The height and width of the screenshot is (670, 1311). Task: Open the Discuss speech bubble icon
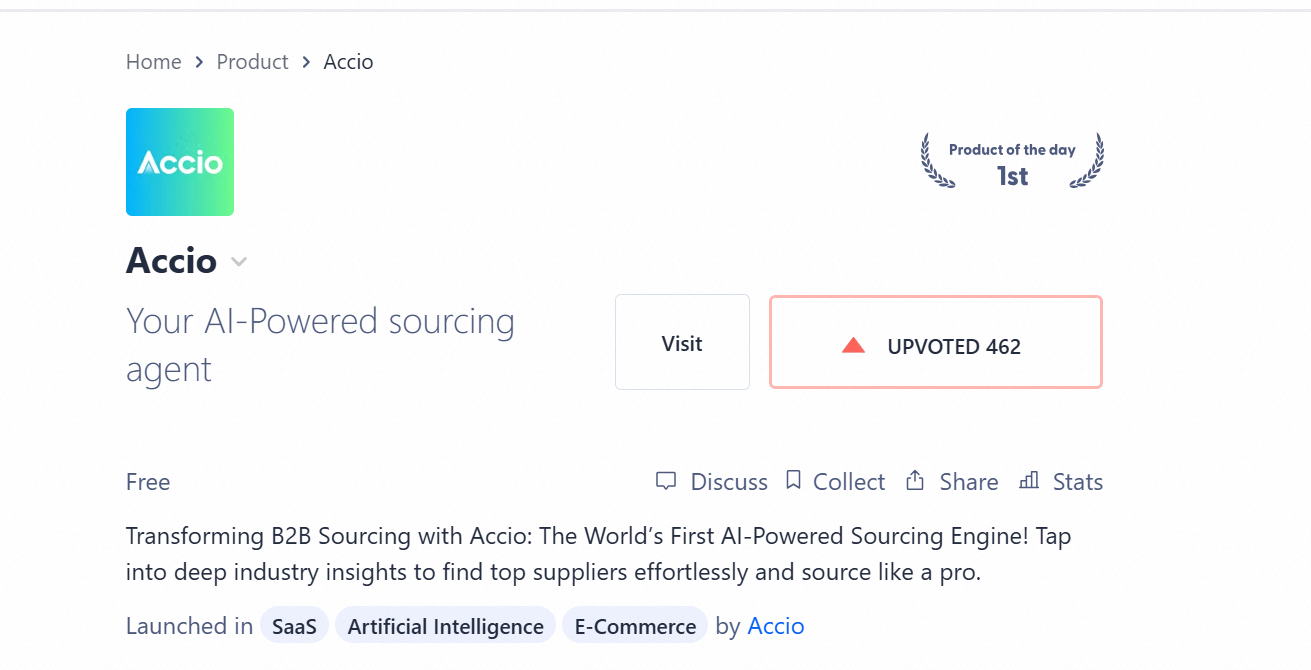click(x=665, y=481)
